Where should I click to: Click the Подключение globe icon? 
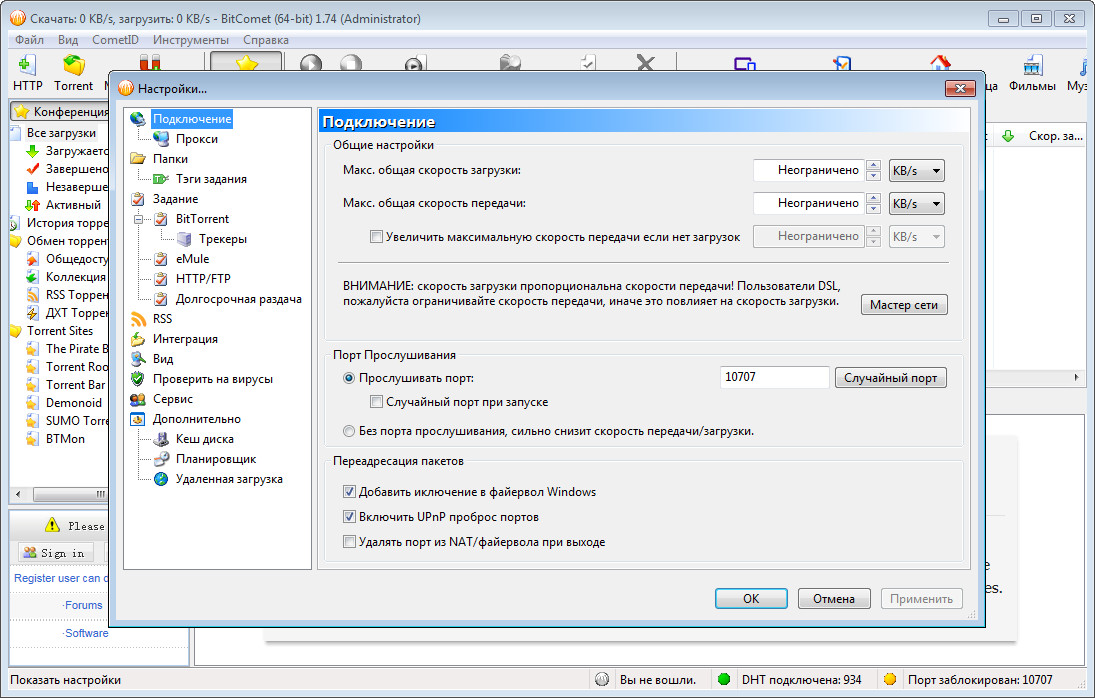pyautogui.click(x=138, y=119)
